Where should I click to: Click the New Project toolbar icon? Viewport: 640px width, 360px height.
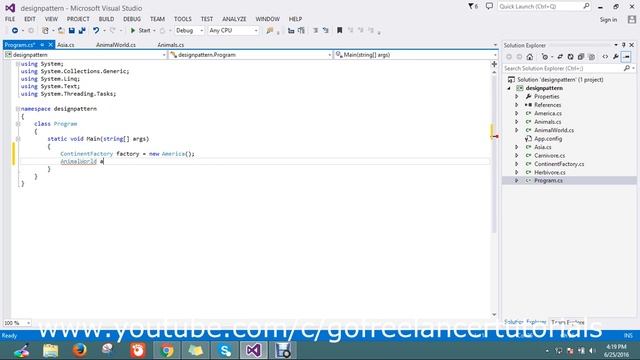45,31
